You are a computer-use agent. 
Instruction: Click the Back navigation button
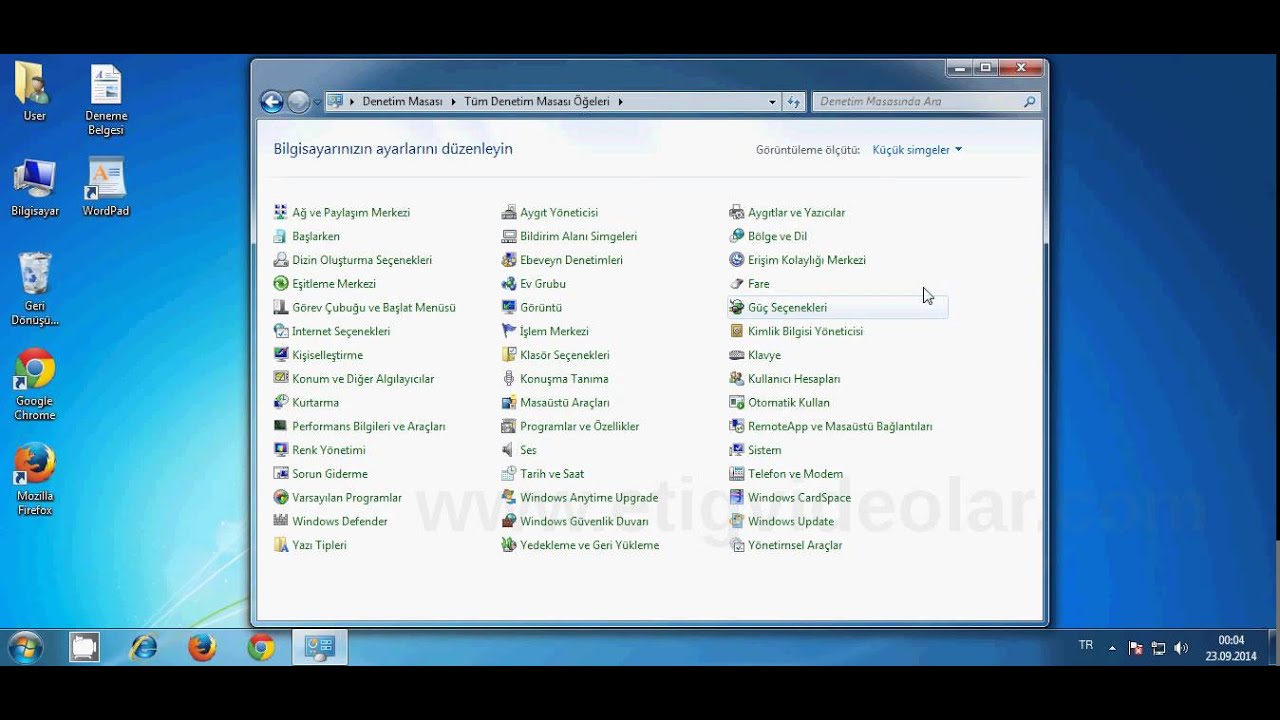pos(271,101)
